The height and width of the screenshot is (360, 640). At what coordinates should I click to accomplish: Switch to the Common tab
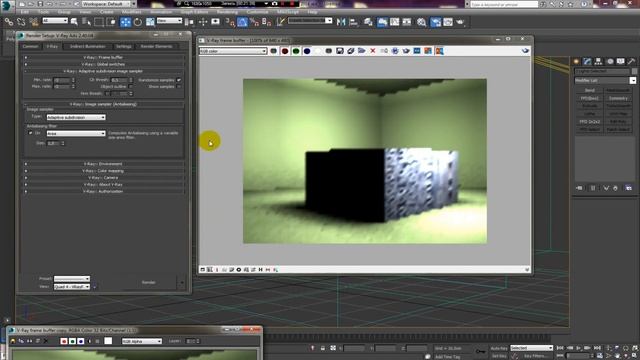30,47
